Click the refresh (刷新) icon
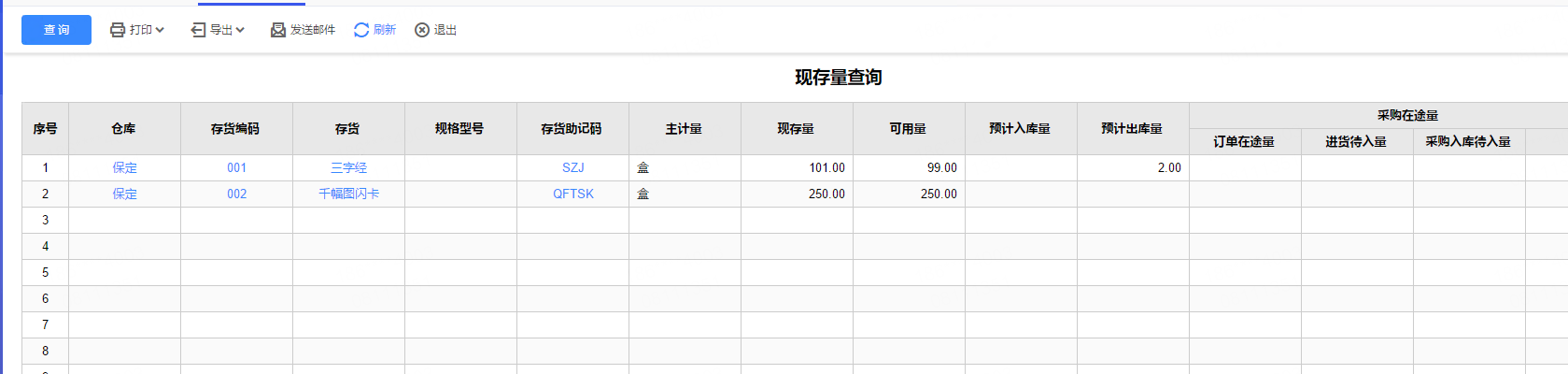1568x374 pixels. click(x=361, y=30)
